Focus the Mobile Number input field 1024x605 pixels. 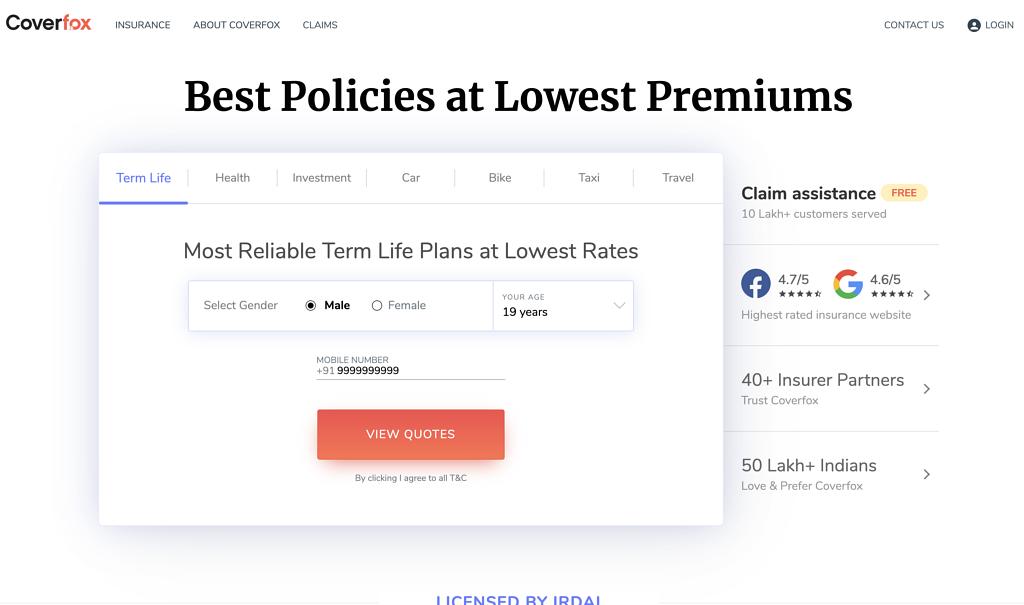(420, 371)
